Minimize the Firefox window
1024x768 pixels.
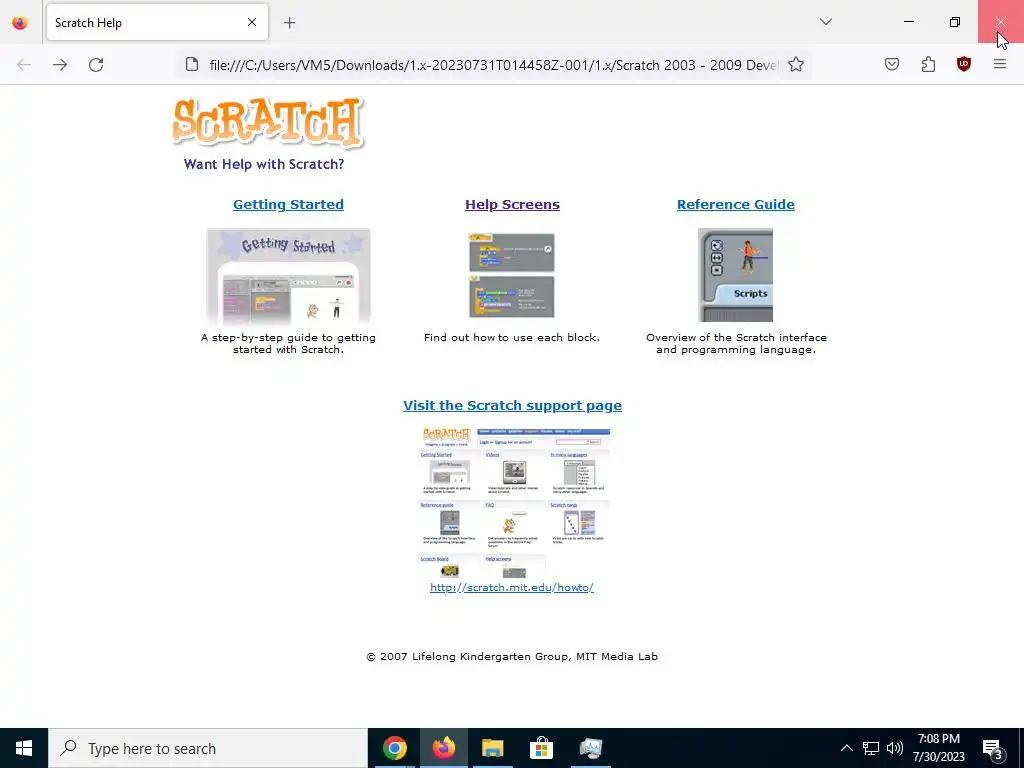pos(908,22)
